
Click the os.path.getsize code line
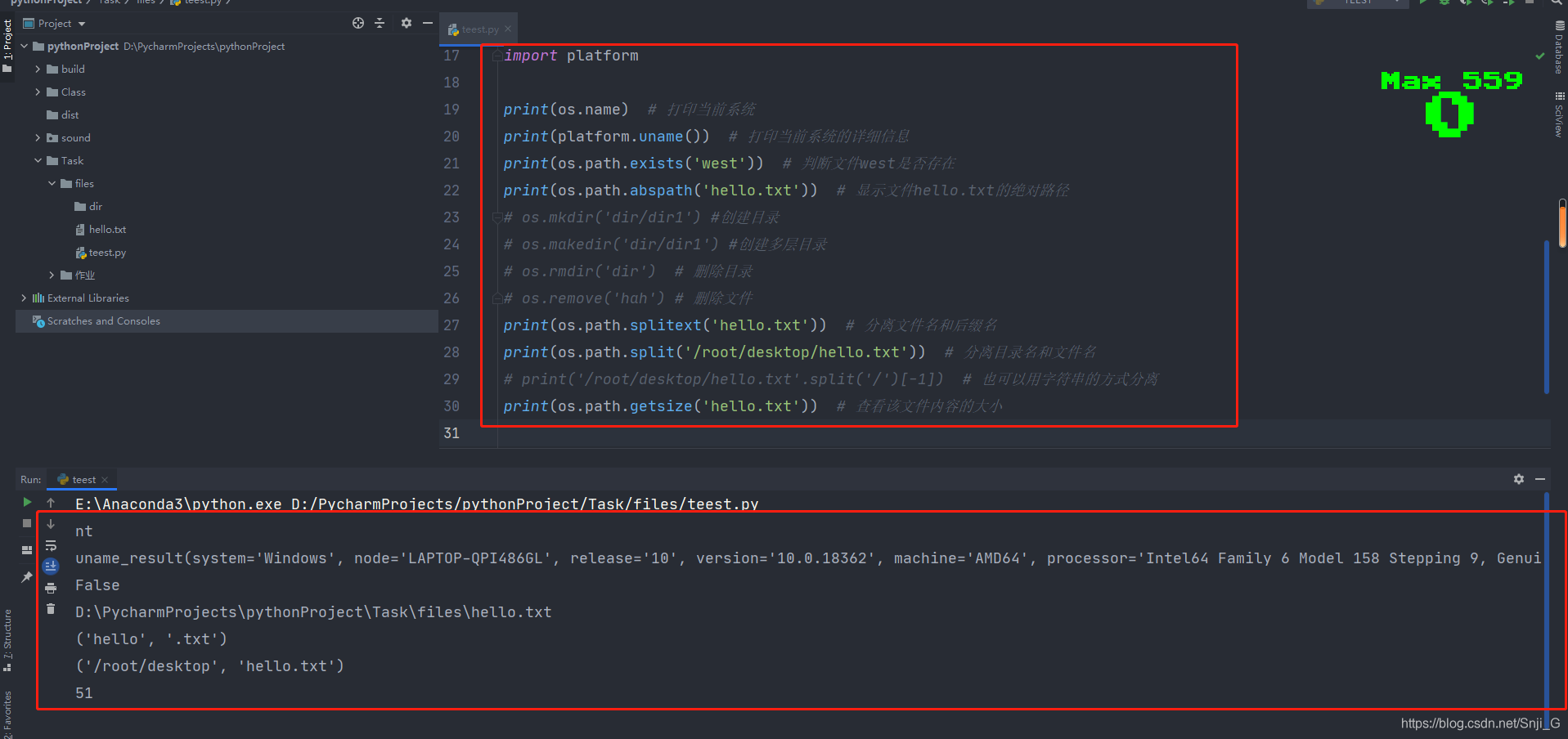pos(660,406)
